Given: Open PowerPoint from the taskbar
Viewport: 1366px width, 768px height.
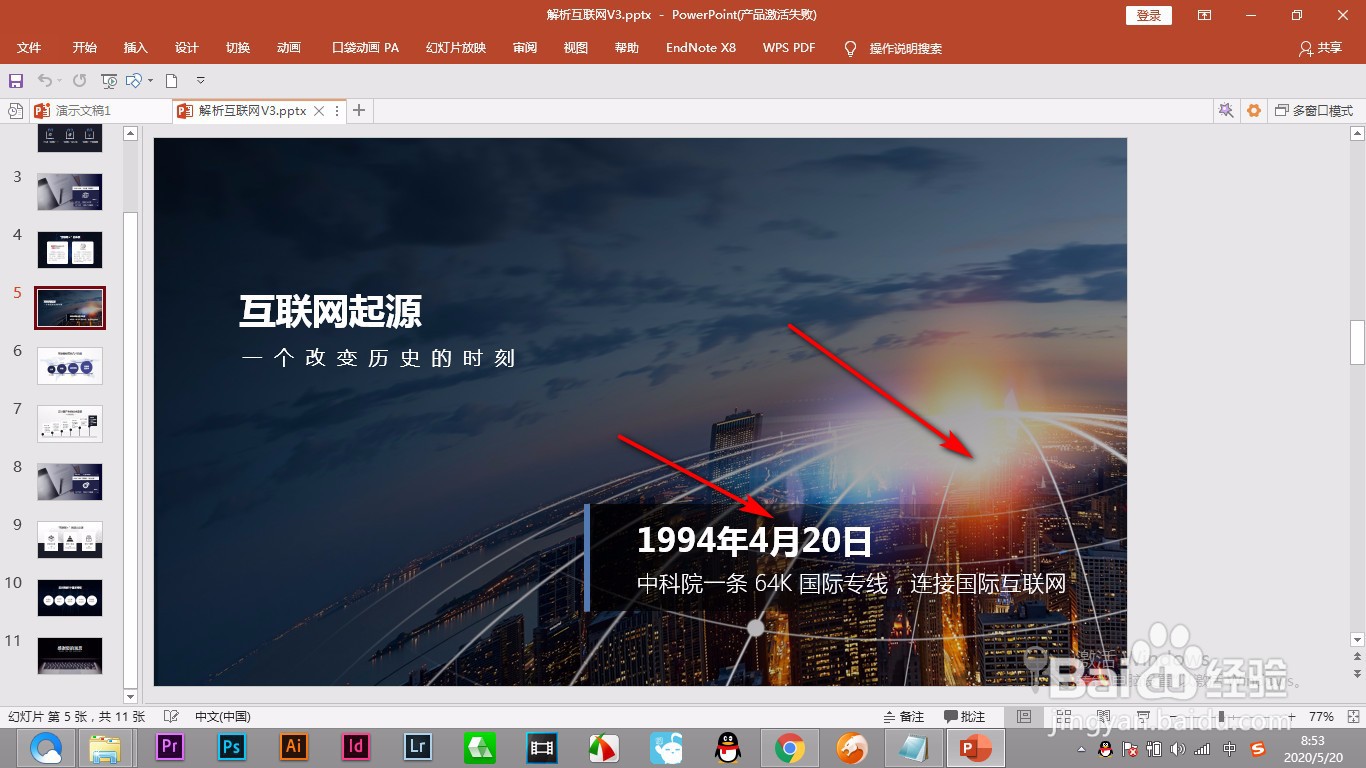Looking at the screenshot, I should pyautogui.click(x=975, y=747).
